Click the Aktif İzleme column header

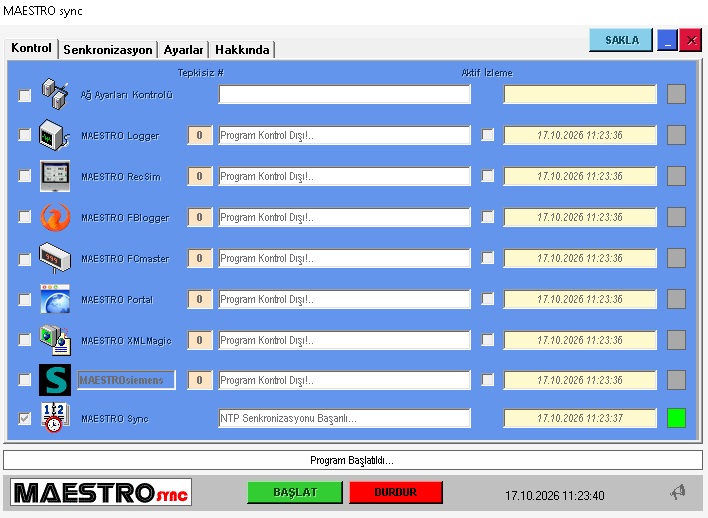click(487, 73)
